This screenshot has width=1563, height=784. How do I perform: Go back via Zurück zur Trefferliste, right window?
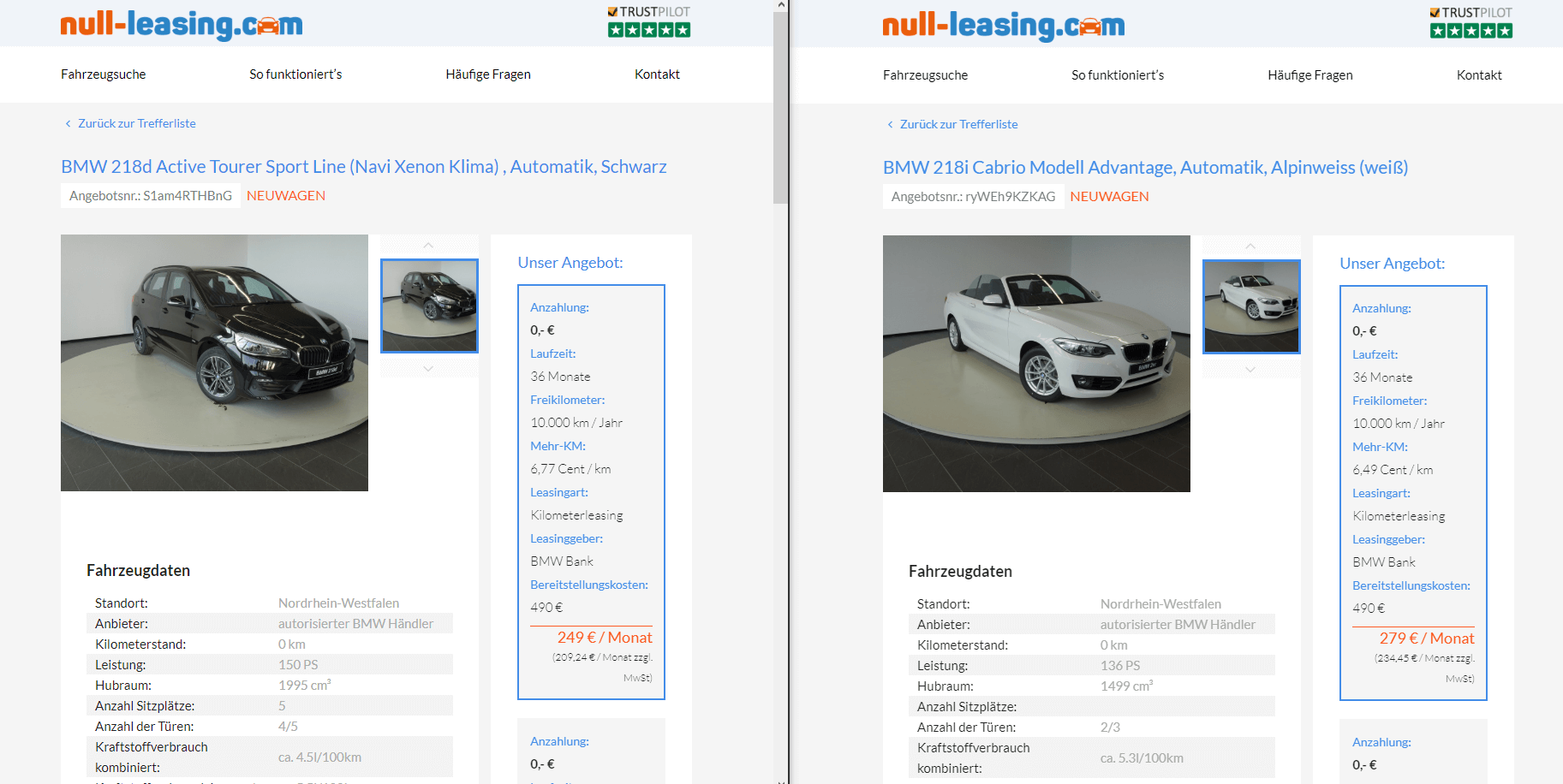click(952, 124)
